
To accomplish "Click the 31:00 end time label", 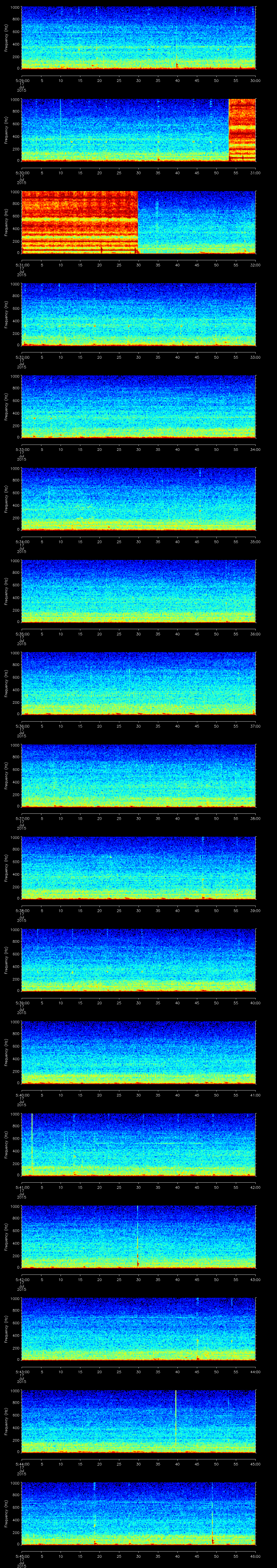I will tap(256, 173).
